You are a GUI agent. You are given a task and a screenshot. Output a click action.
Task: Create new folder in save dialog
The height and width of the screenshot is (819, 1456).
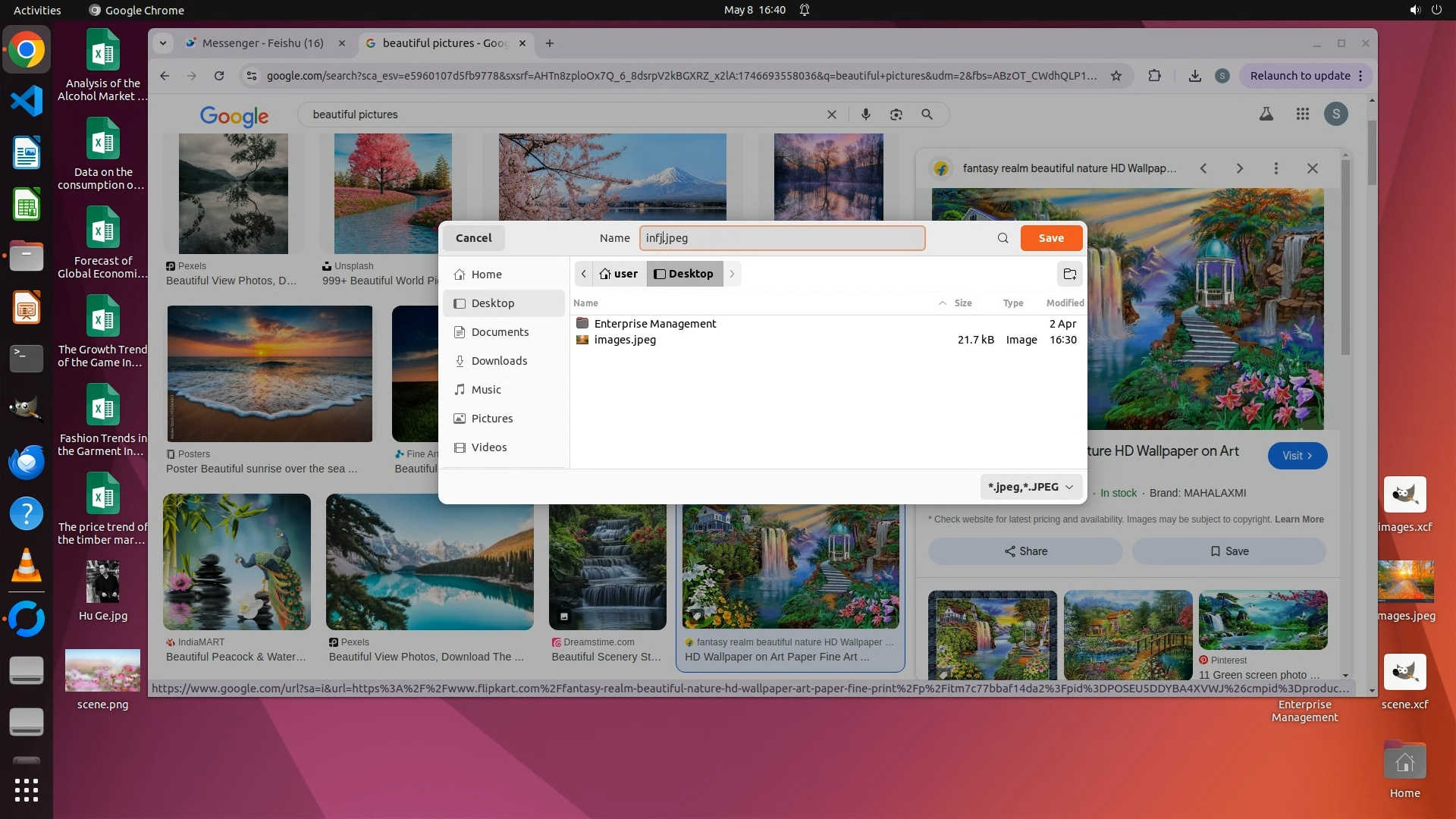(x=1069, y=274)
